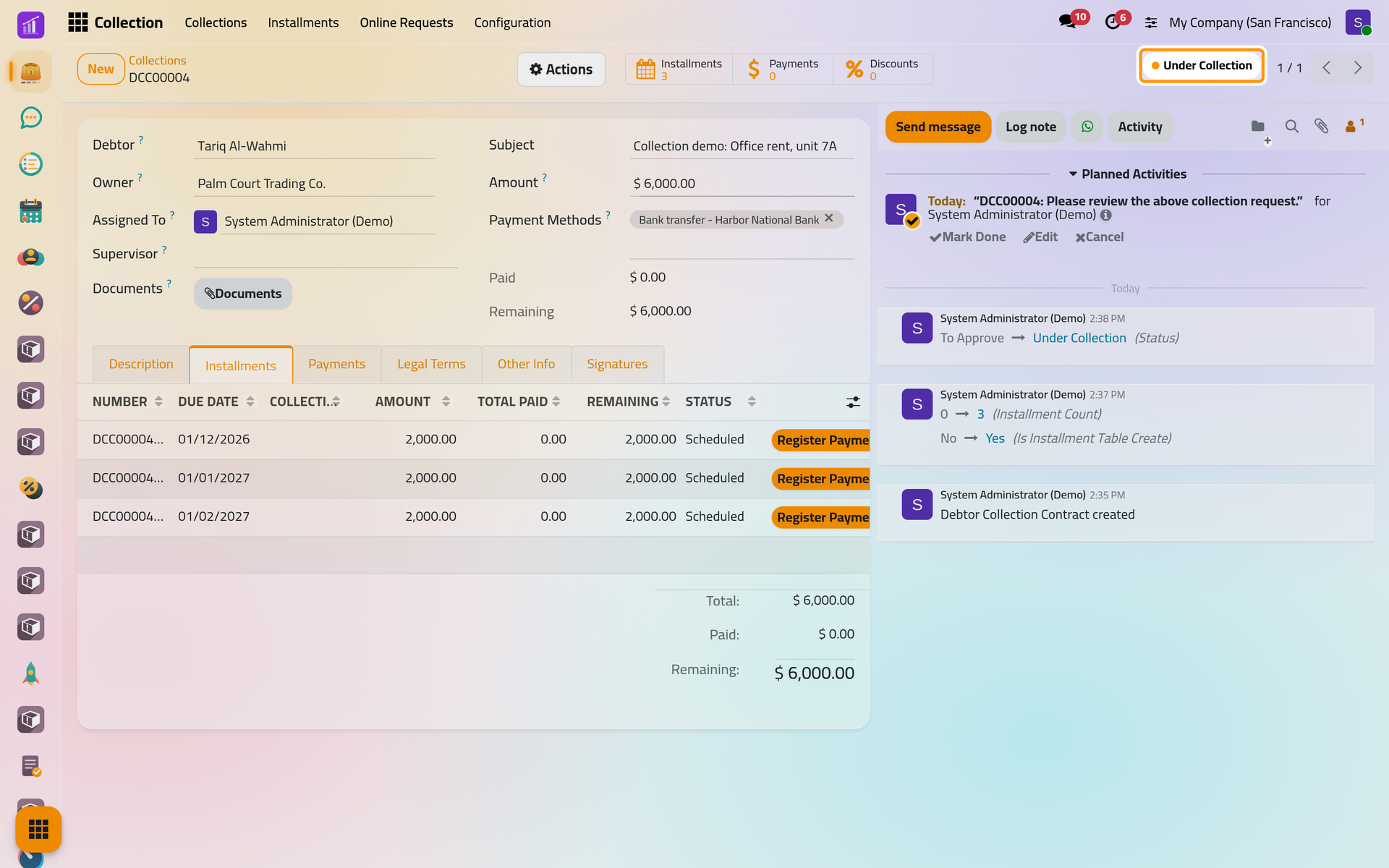Open the WhatsApp icon in the chatter
Image resolution: width=1389 pixels, height=868 pixels.
click(x=1087, y=127)
